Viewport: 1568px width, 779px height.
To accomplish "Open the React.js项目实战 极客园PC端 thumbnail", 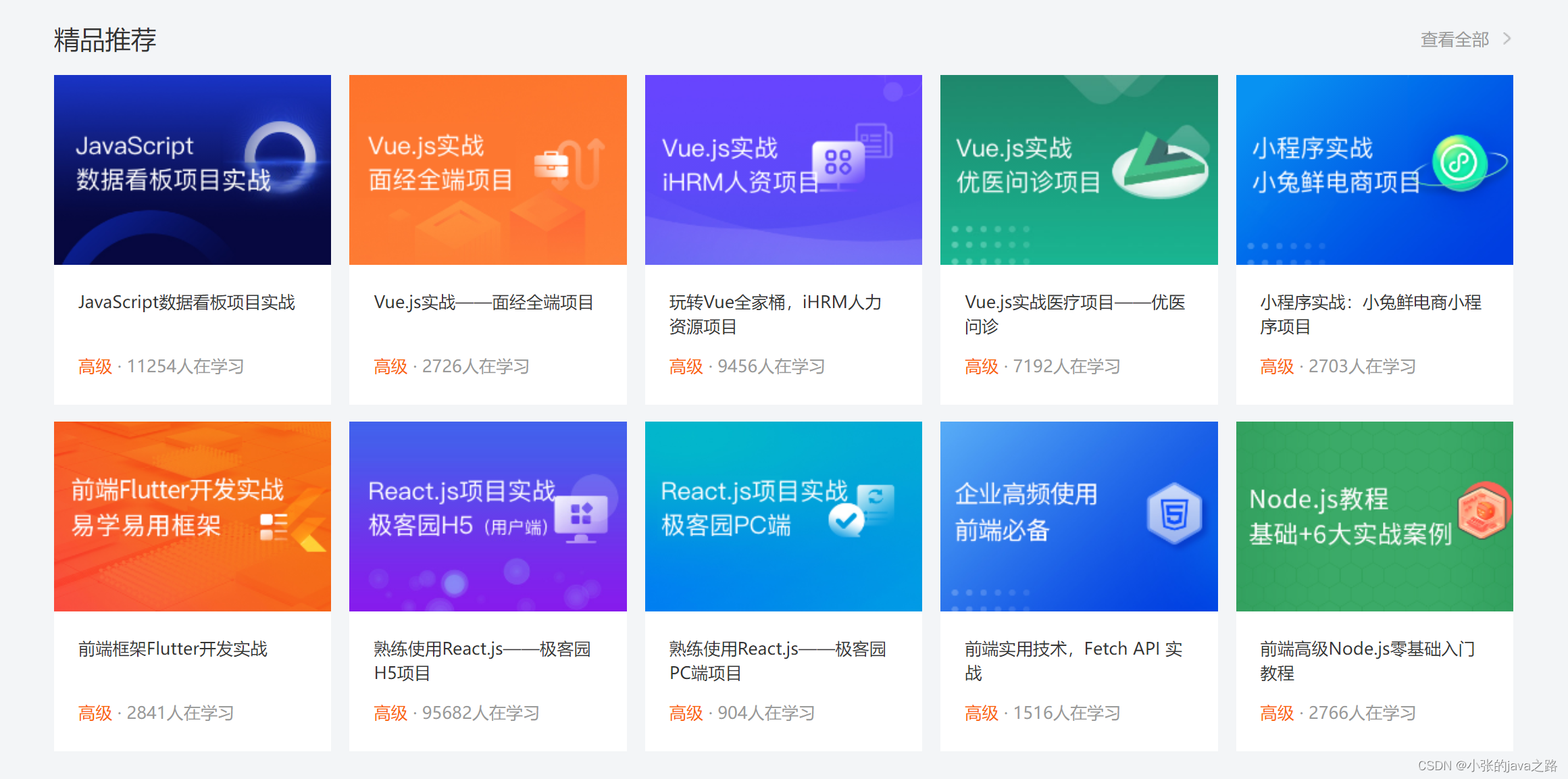I will pyautogui.click(x=784, y=516).
